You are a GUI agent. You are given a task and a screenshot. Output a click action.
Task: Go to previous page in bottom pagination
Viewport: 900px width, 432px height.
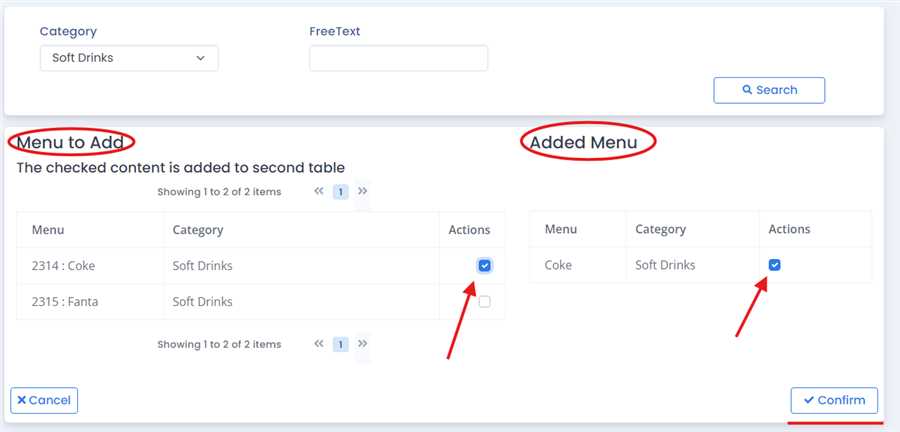click(319, 344)
